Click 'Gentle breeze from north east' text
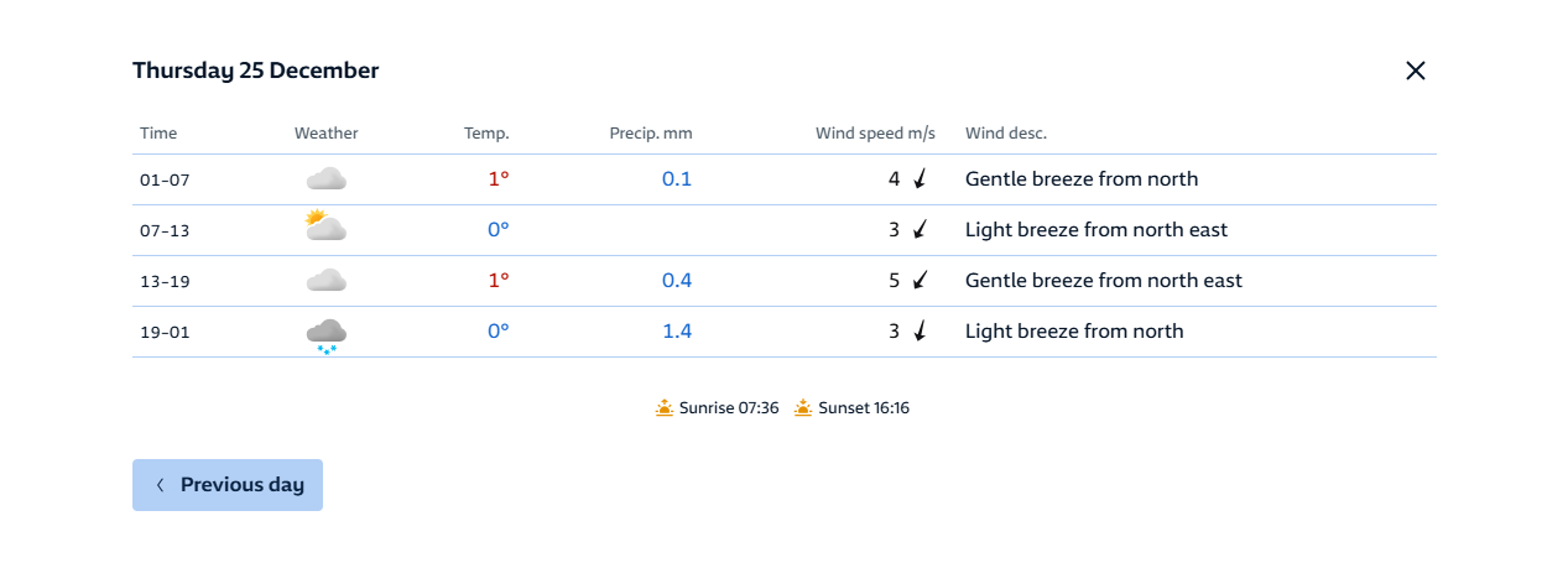This screenshot has height=568, width=1568. (x=1103, y=281)
